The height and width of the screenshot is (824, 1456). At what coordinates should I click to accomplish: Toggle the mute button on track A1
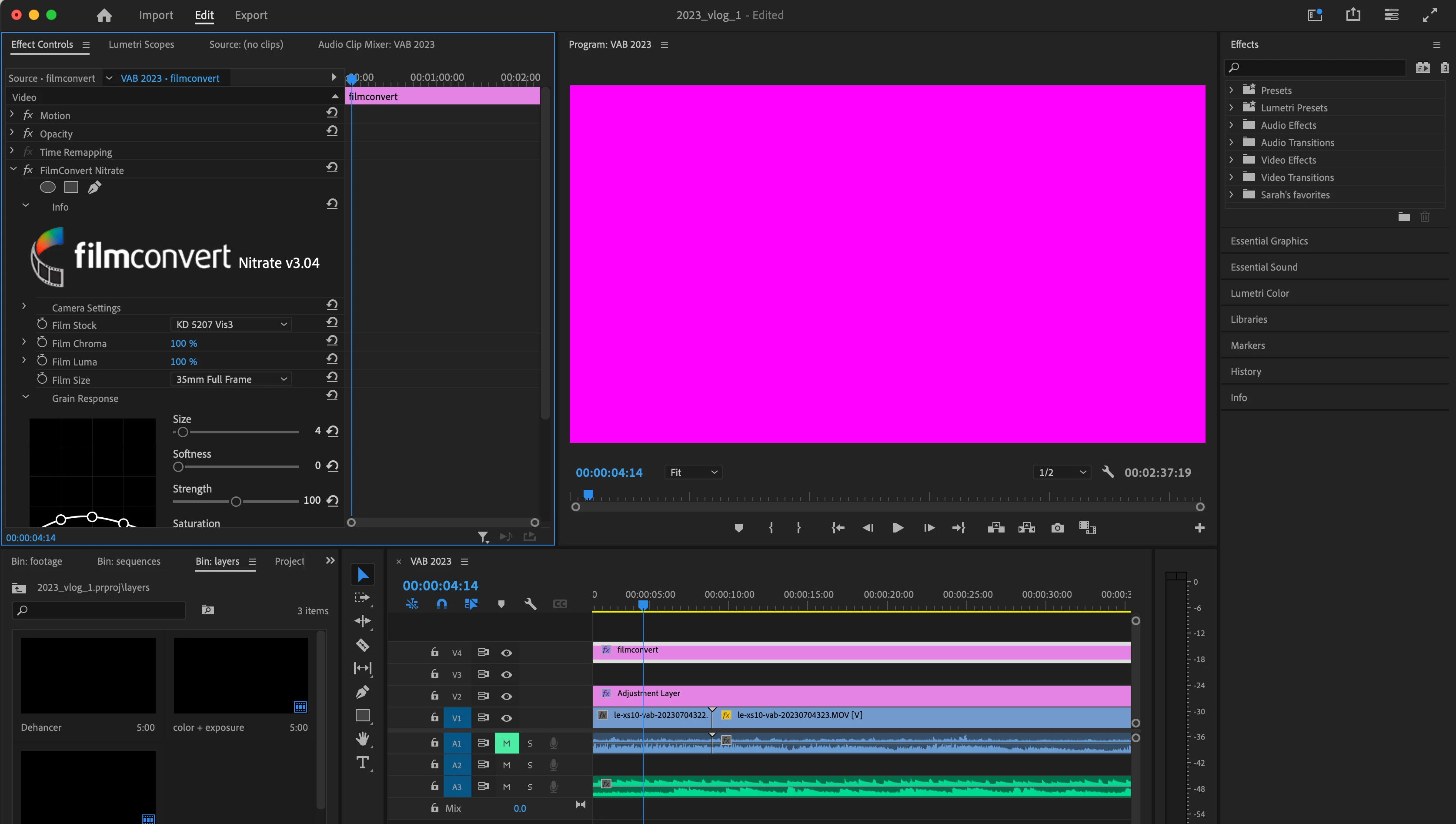tap(506, 743)
